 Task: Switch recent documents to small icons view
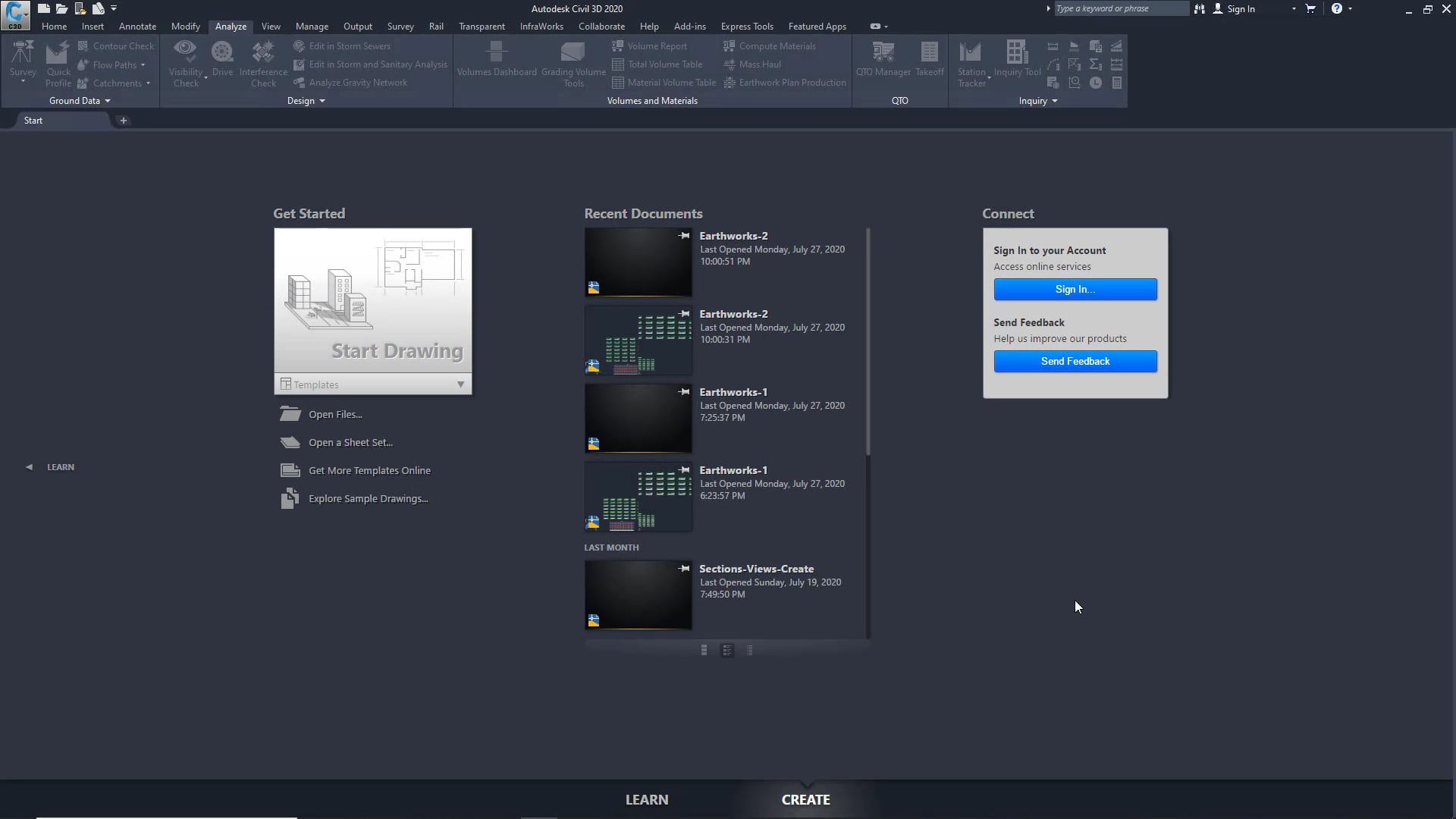[750, 650]
